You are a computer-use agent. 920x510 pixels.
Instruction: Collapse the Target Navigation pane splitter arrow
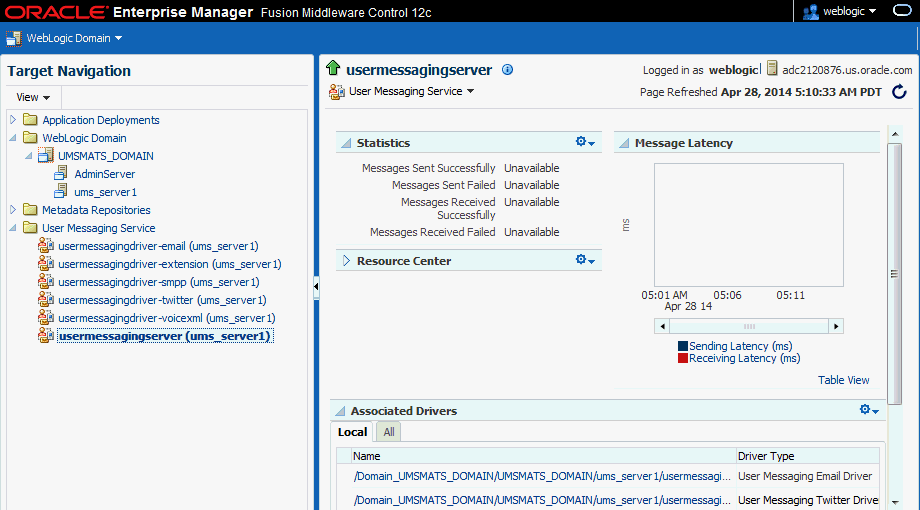tap(316, 287)
